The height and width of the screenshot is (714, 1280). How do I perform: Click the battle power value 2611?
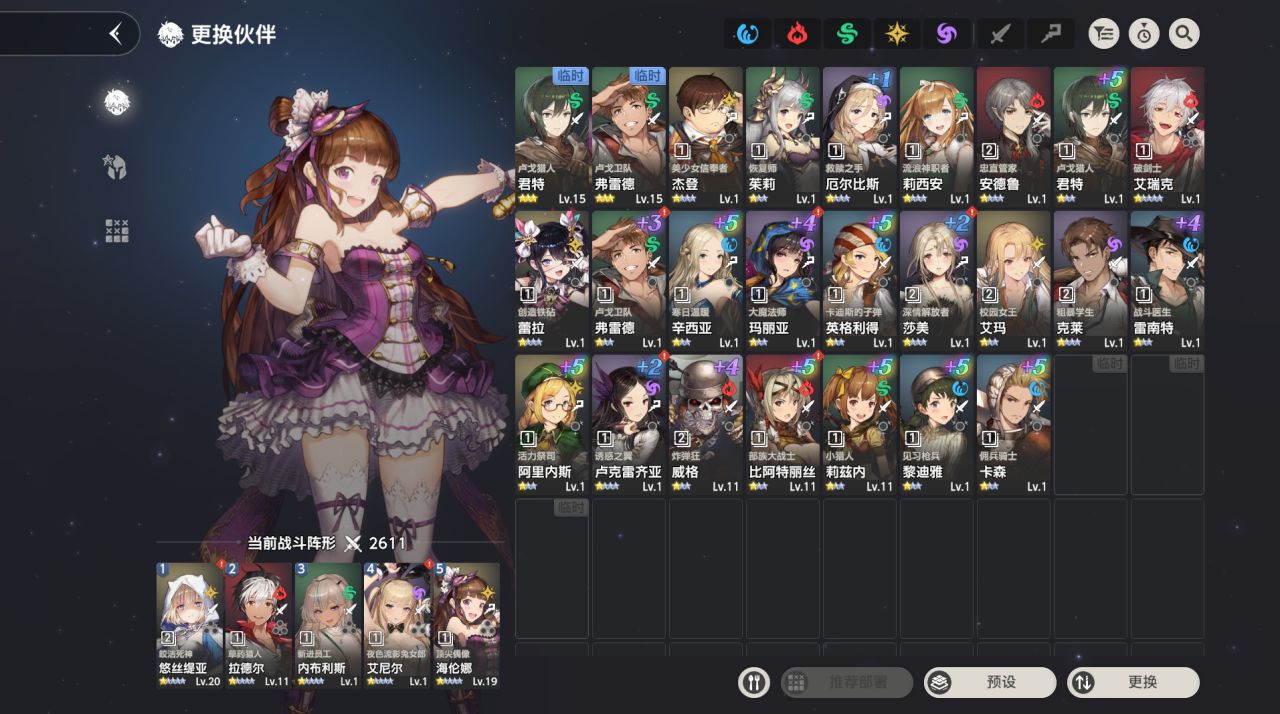tap(387, 543)
